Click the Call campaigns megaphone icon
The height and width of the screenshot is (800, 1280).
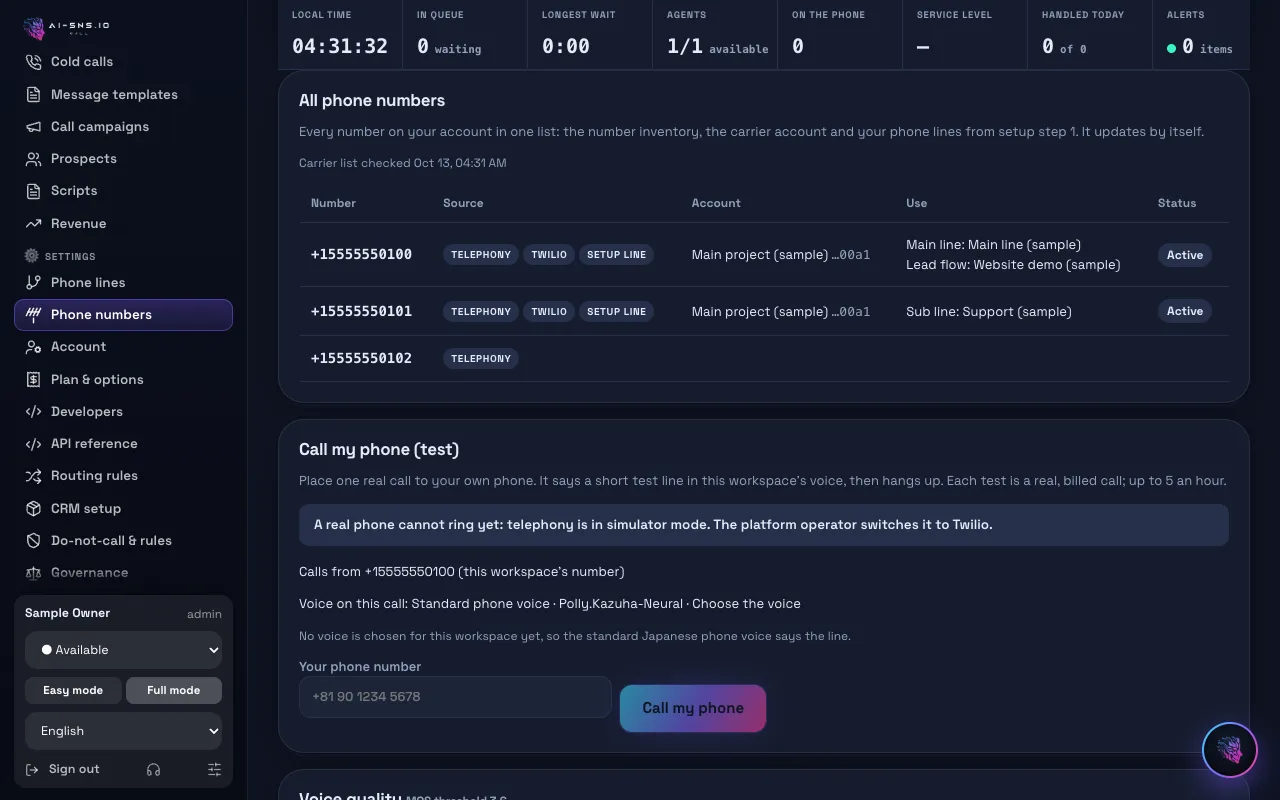click(x=34, y=127)
